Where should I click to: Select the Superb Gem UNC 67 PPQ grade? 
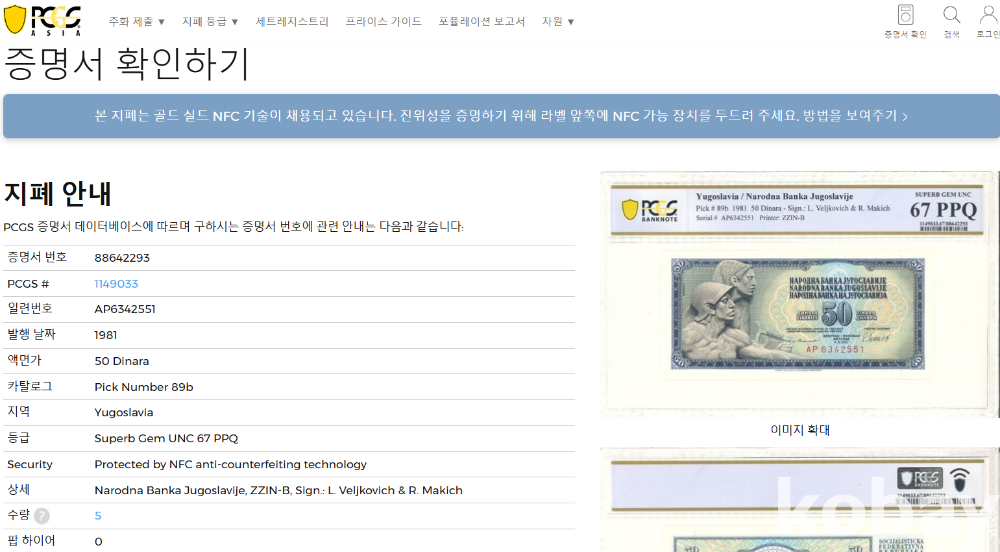[166, 439]
